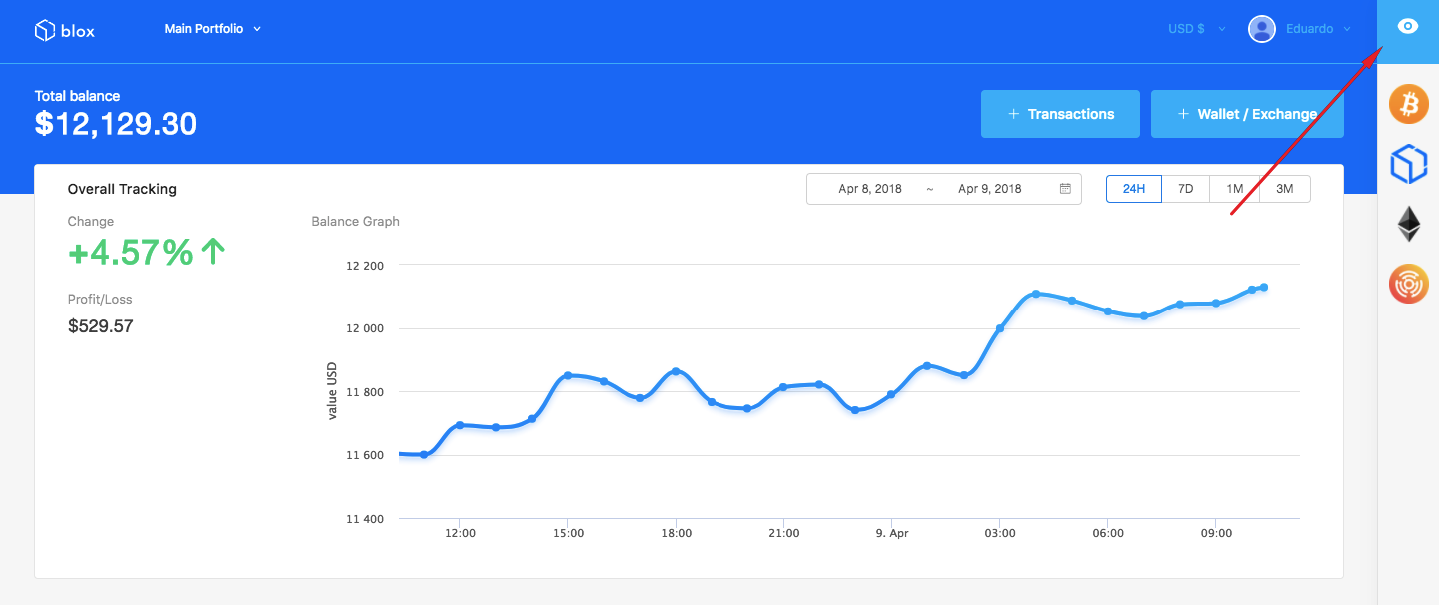Click the blox logo in the top bar
The width and height of the screenshot is (1439, 605).
(x=63, y=29)
